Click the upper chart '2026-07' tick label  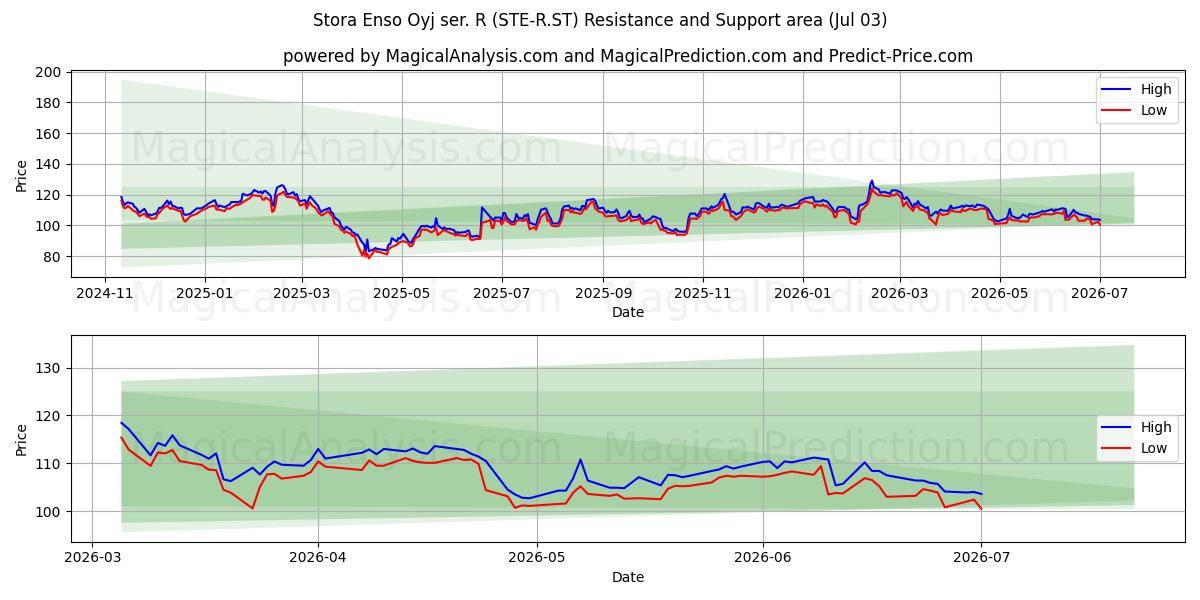[1099, 295]
